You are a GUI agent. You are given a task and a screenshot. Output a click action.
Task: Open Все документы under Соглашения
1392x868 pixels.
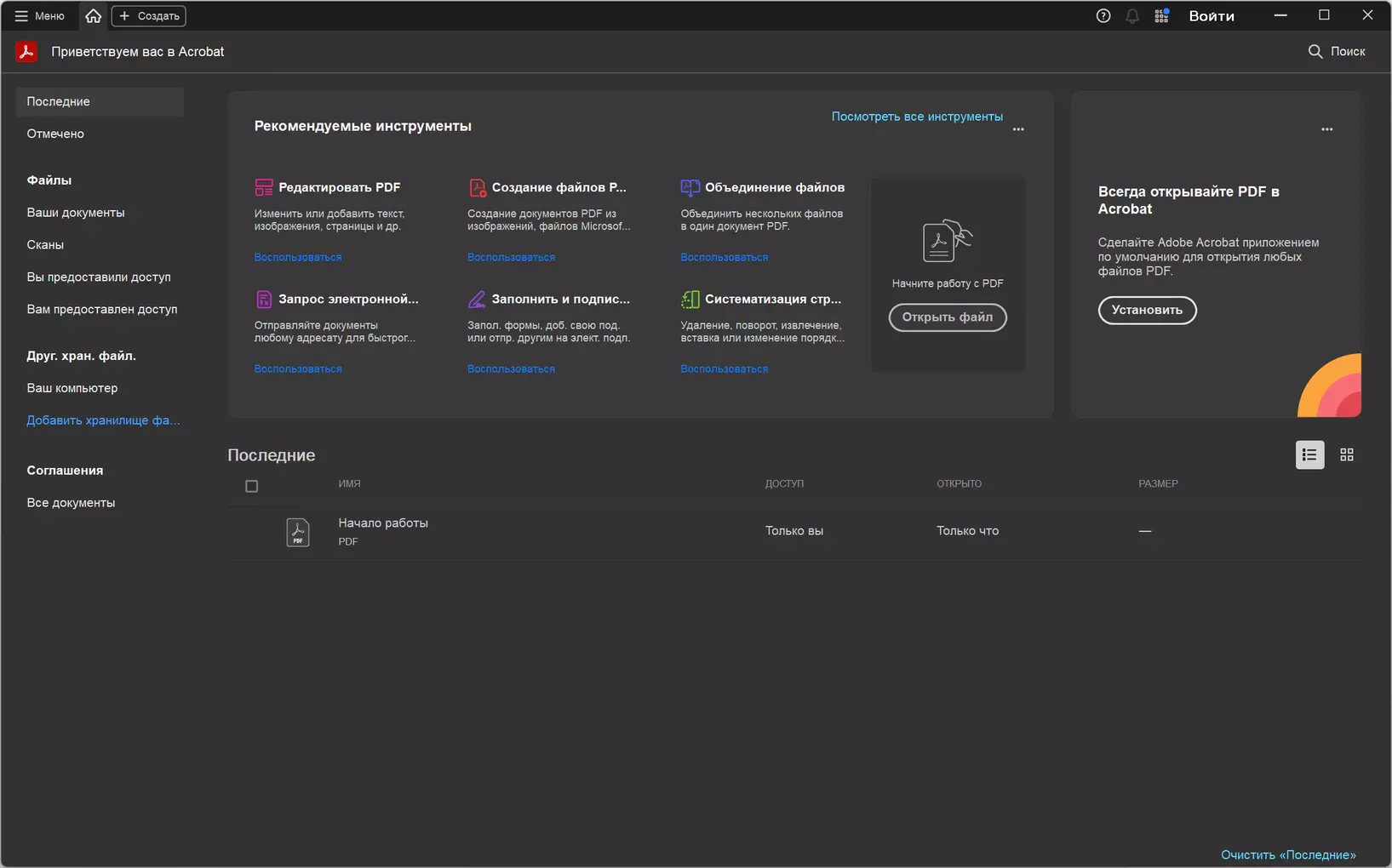(71, 503)
